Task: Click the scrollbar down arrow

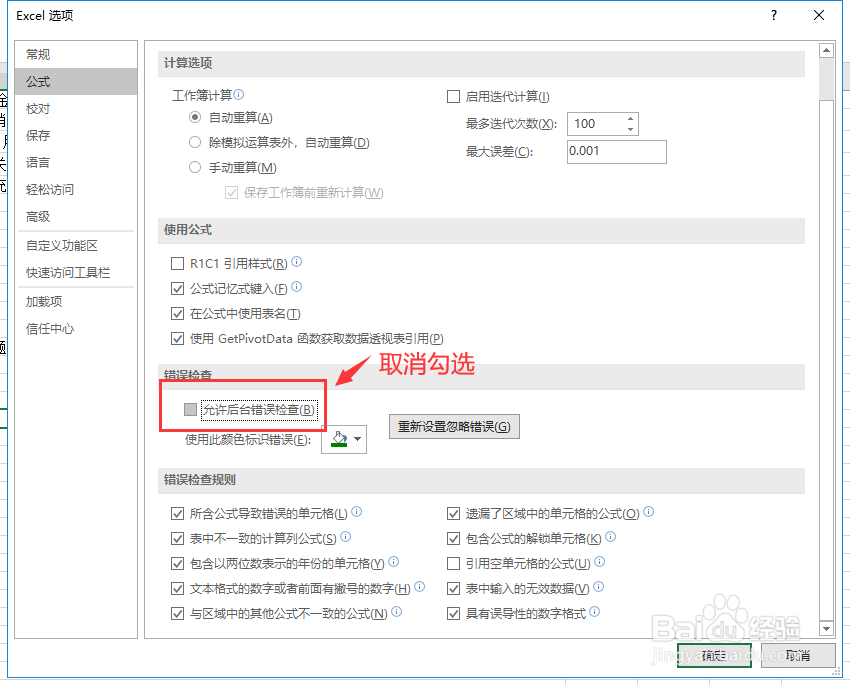Action: point(826,629)
